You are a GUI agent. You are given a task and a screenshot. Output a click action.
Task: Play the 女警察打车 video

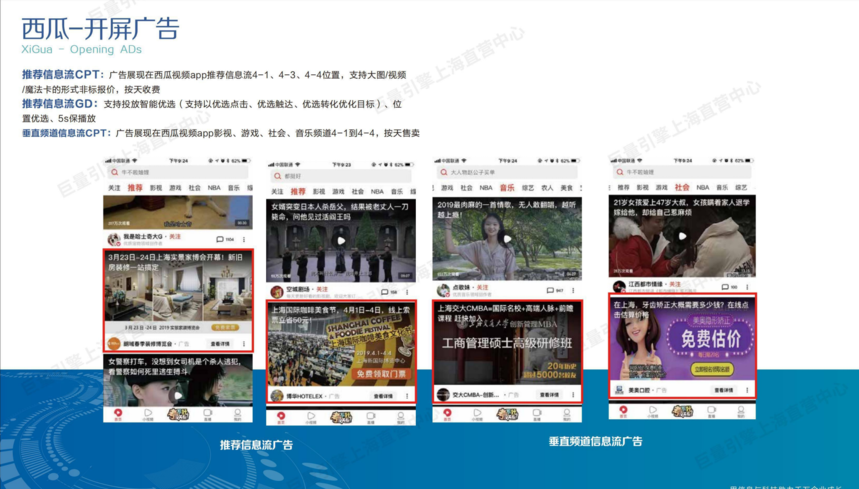pyautogui.click(x=176, y=394)
